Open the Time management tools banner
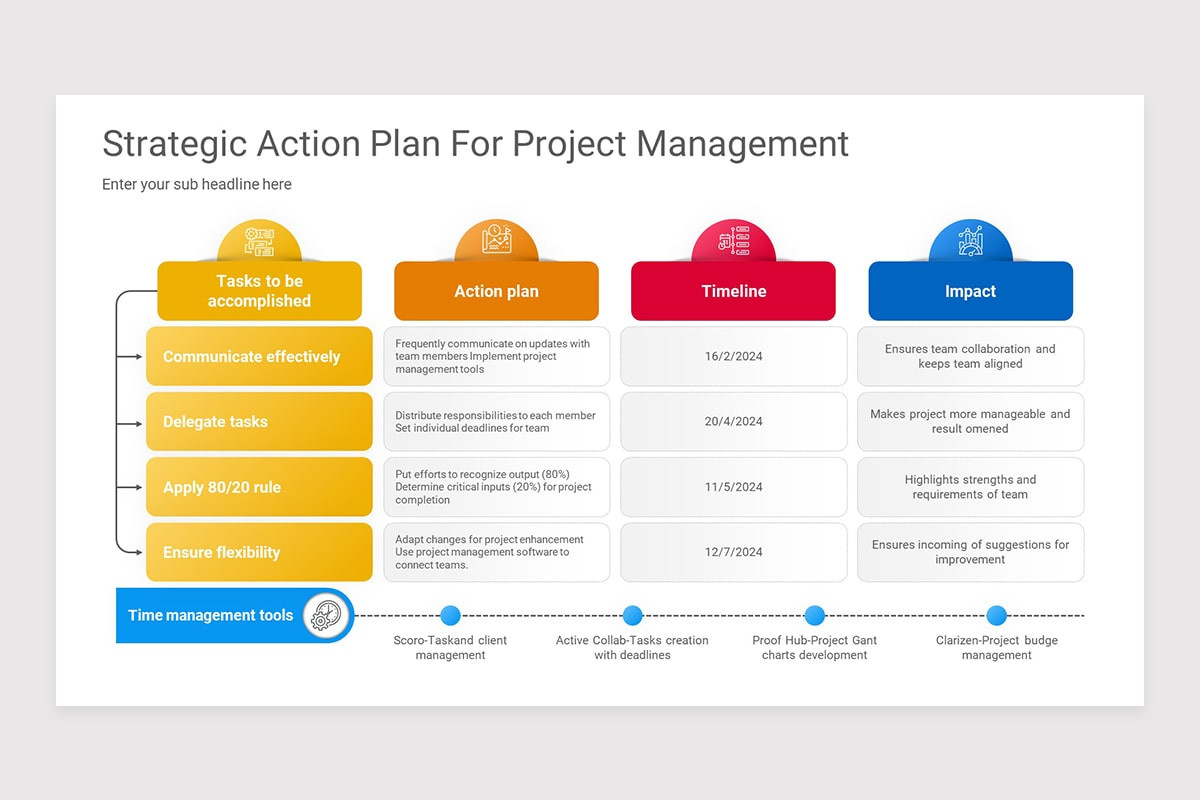The height and width of the screenshot is (800, 1200). point(210,615)
